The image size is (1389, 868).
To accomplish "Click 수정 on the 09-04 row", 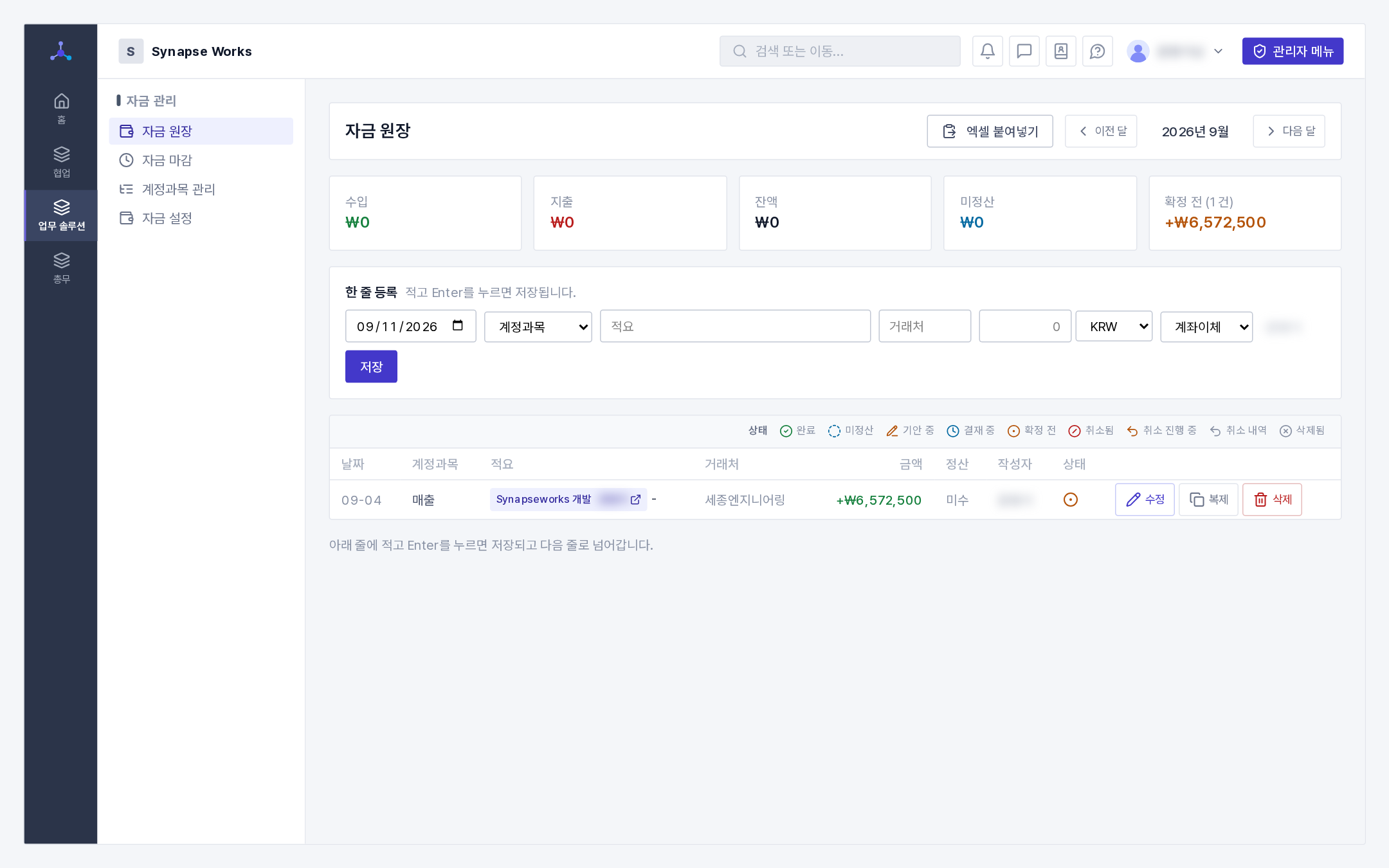I will pos(1145,500).
